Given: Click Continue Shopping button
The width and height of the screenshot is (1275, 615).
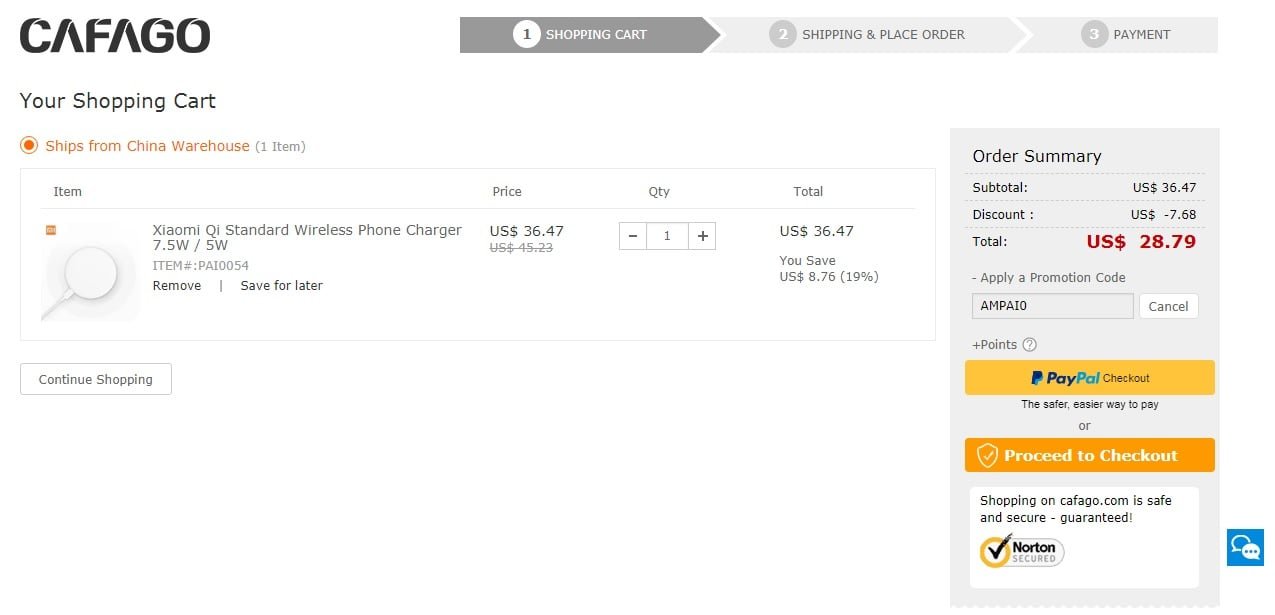Looking at the screenshot, I should point(96,379).
